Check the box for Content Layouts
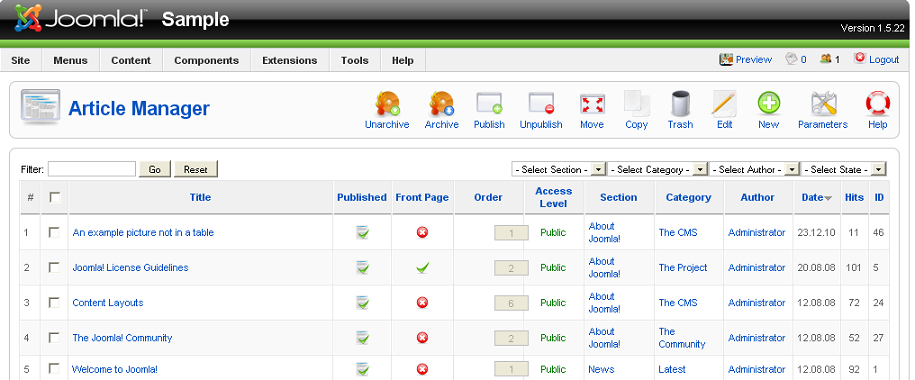Viewport: 915px width, 380px height. pos(54,302)
